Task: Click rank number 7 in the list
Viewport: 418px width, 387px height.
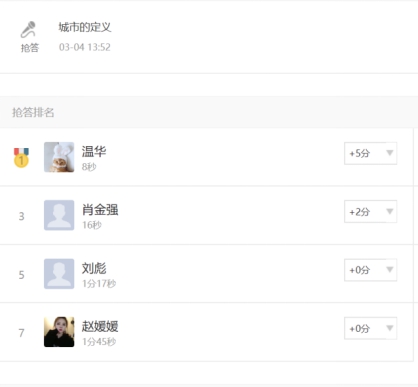Action: [x=21, y=333]
